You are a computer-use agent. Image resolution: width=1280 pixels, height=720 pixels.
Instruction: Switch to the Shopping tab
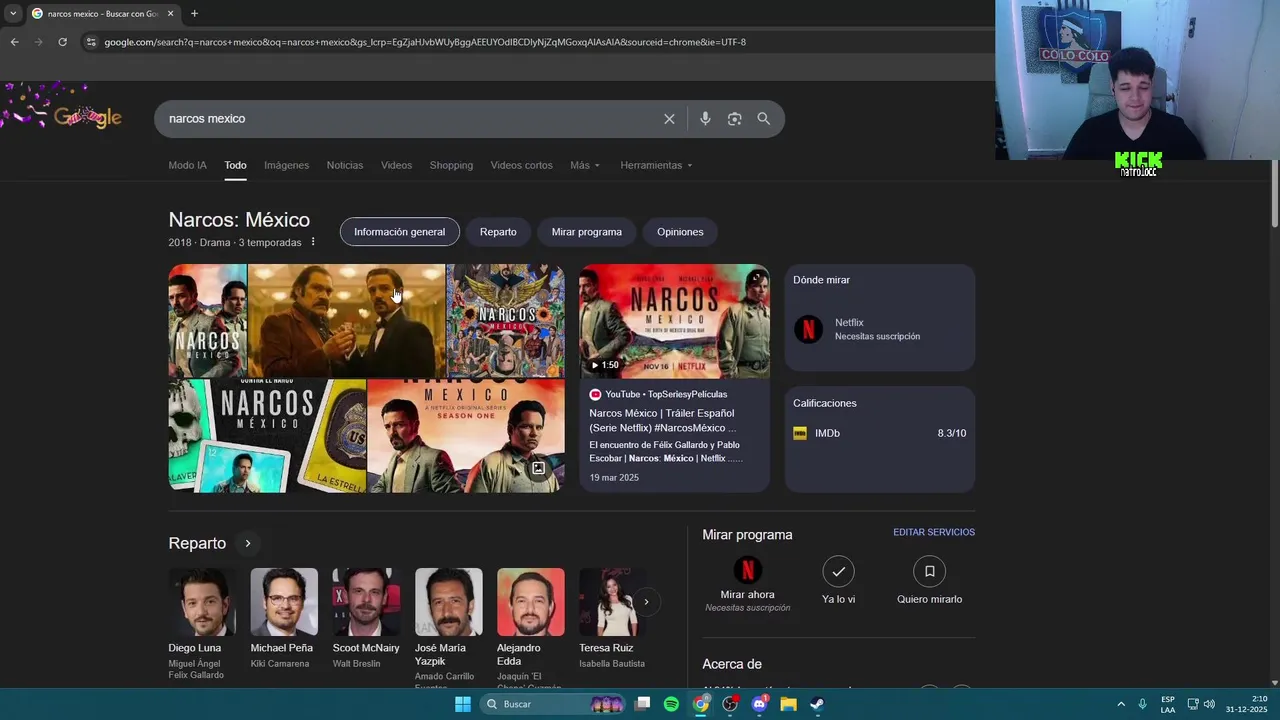point(451,165)
